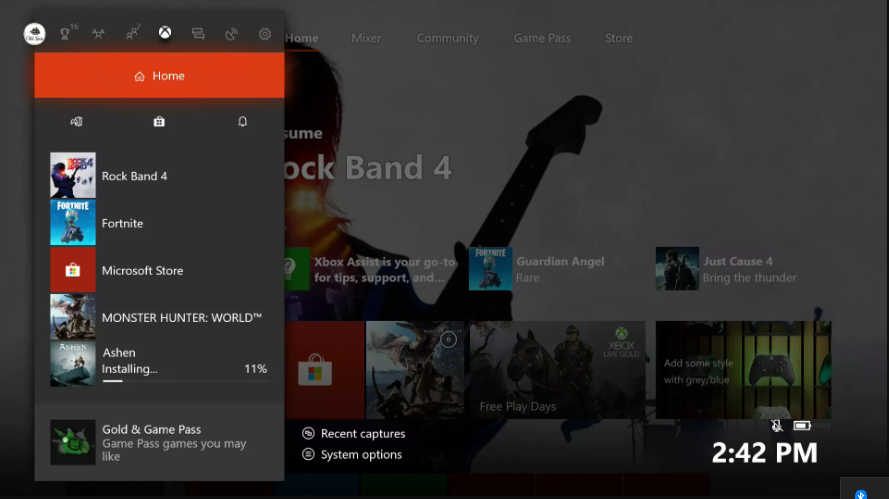Open Recent captures
Screen dimensions: 889x499
coord(354,433)
